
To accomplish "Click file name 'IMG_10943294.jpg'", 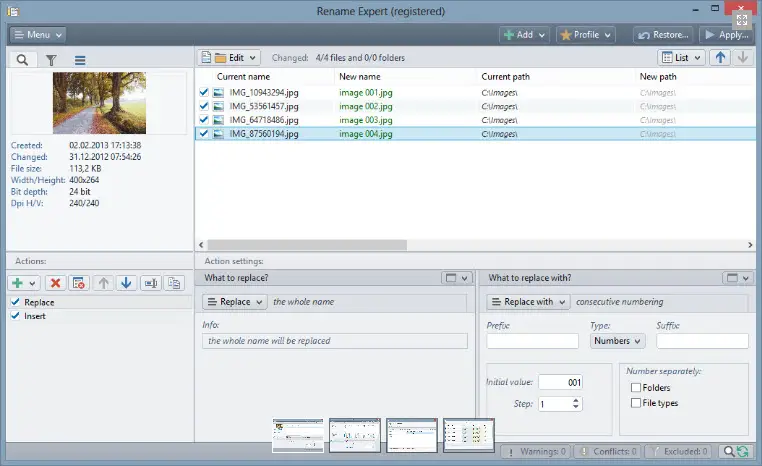I will coord(264,92).
